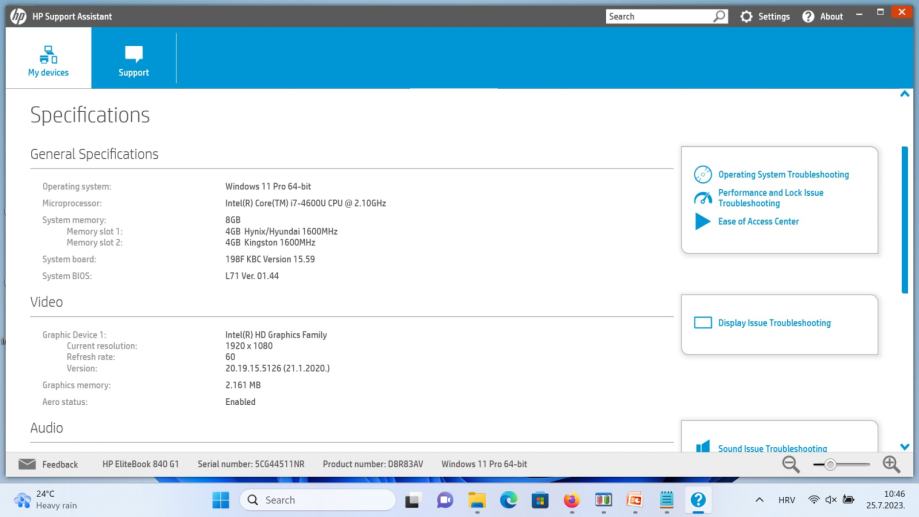Click the Ease of Access play arrow icon

pos(702,222)
